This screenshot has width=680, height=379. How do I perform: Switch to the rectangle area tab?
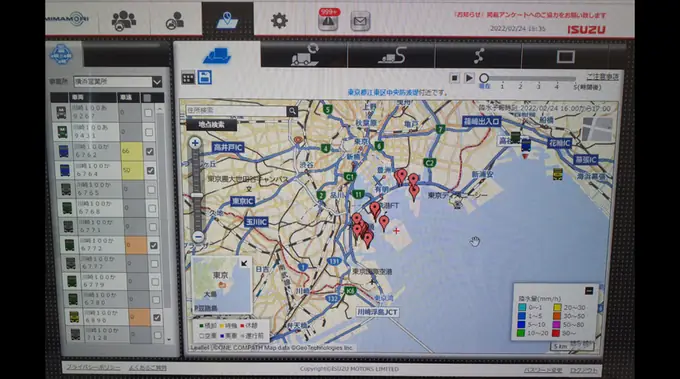566,56
